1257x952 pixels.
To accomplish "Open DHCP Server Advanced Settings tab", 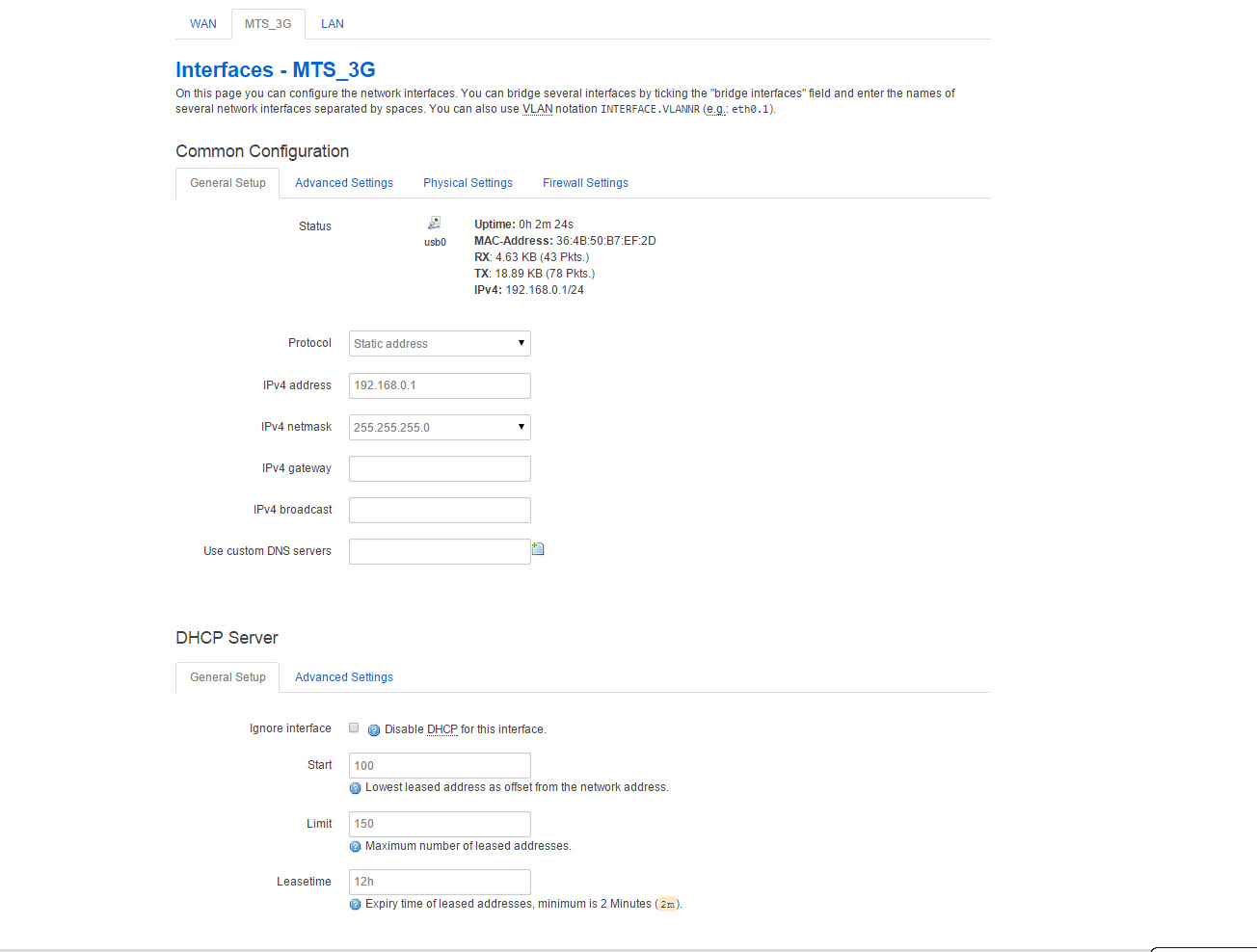I will coord(344,677).
